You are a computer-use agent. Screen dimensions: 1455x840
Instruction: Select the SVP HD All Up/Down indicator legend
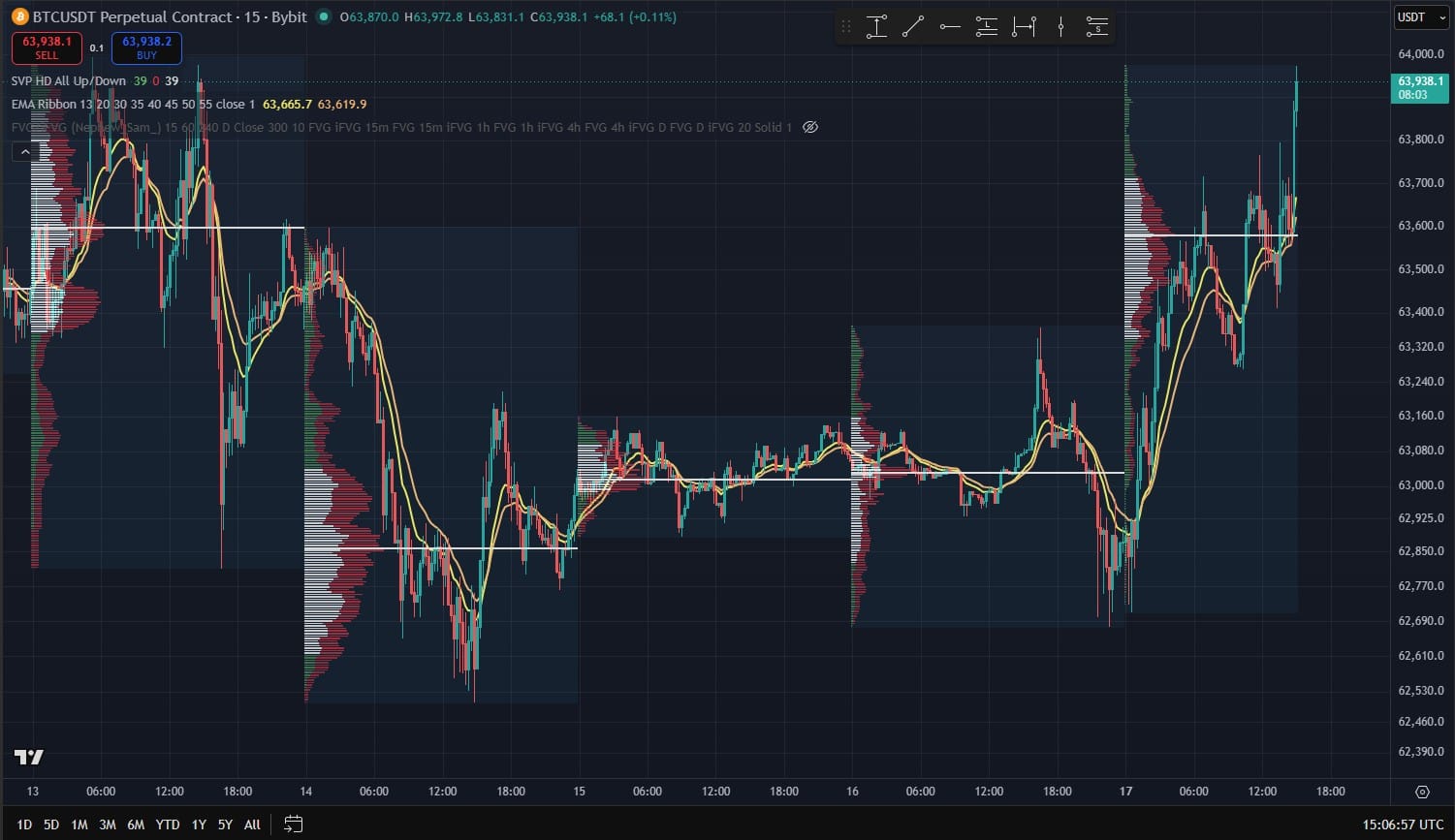(x=69, y=81)
